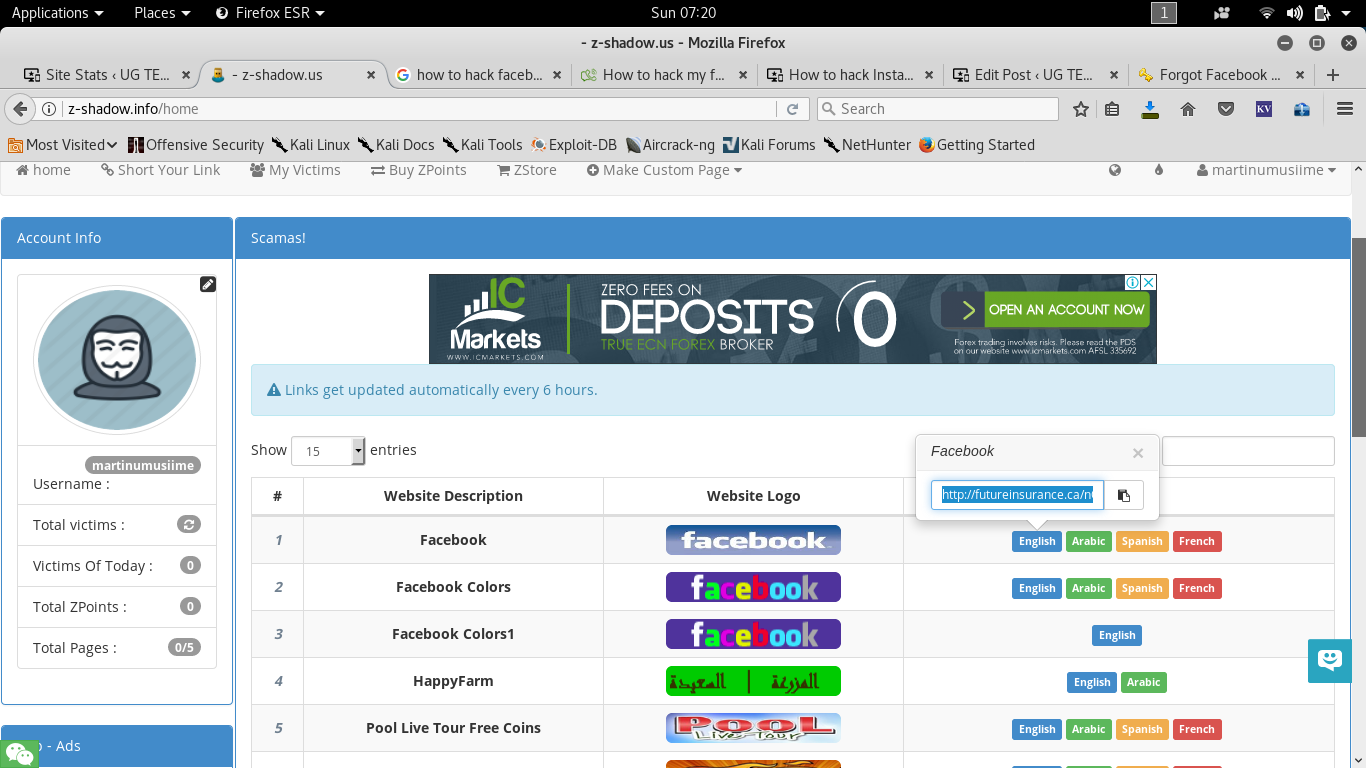
Task: Open Firefox ESR application menu
Action: pos(269,13)
